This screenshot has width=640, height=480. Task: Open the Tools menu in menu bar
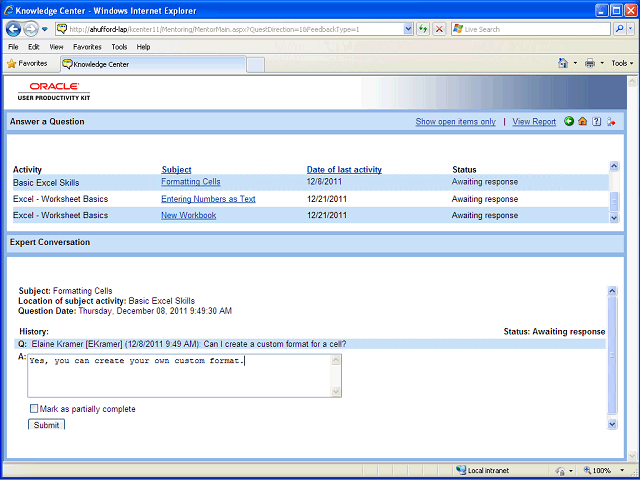tap(119, 47)
